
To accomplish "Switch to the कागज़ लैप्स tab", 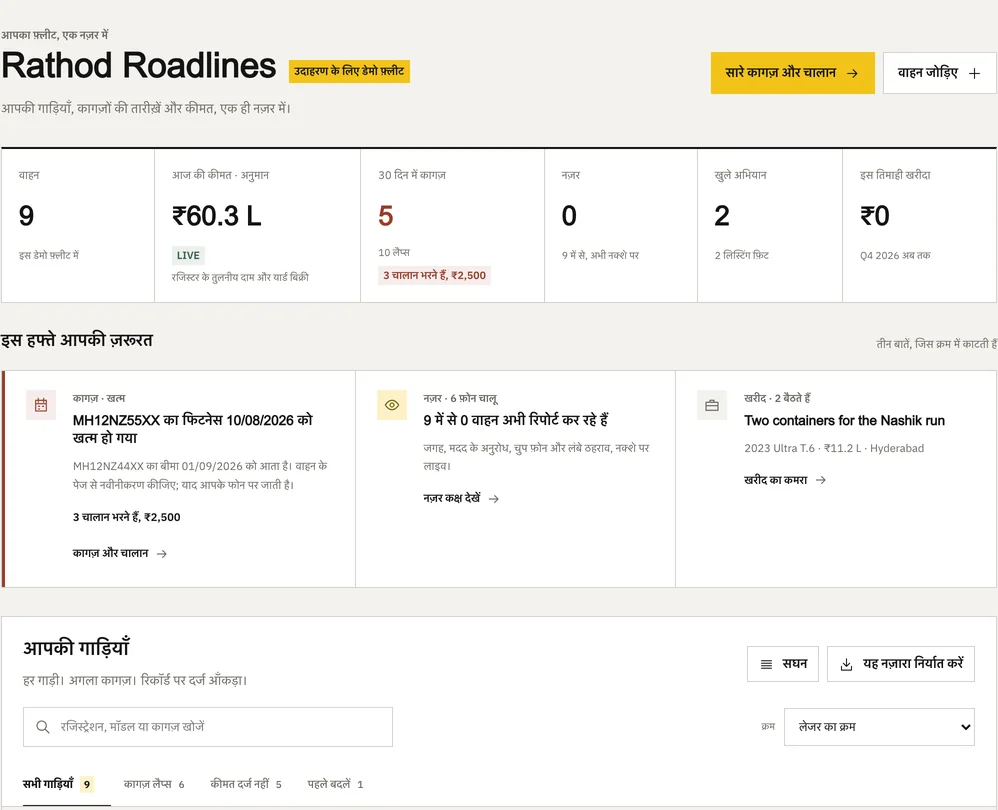I will [154, 784].
